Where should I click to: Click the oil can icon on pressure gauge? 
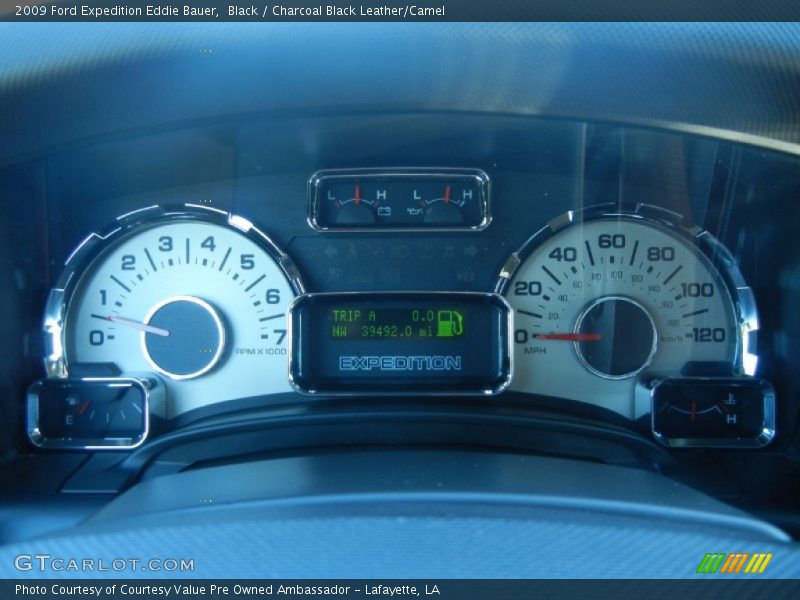[x=414, y=210]
